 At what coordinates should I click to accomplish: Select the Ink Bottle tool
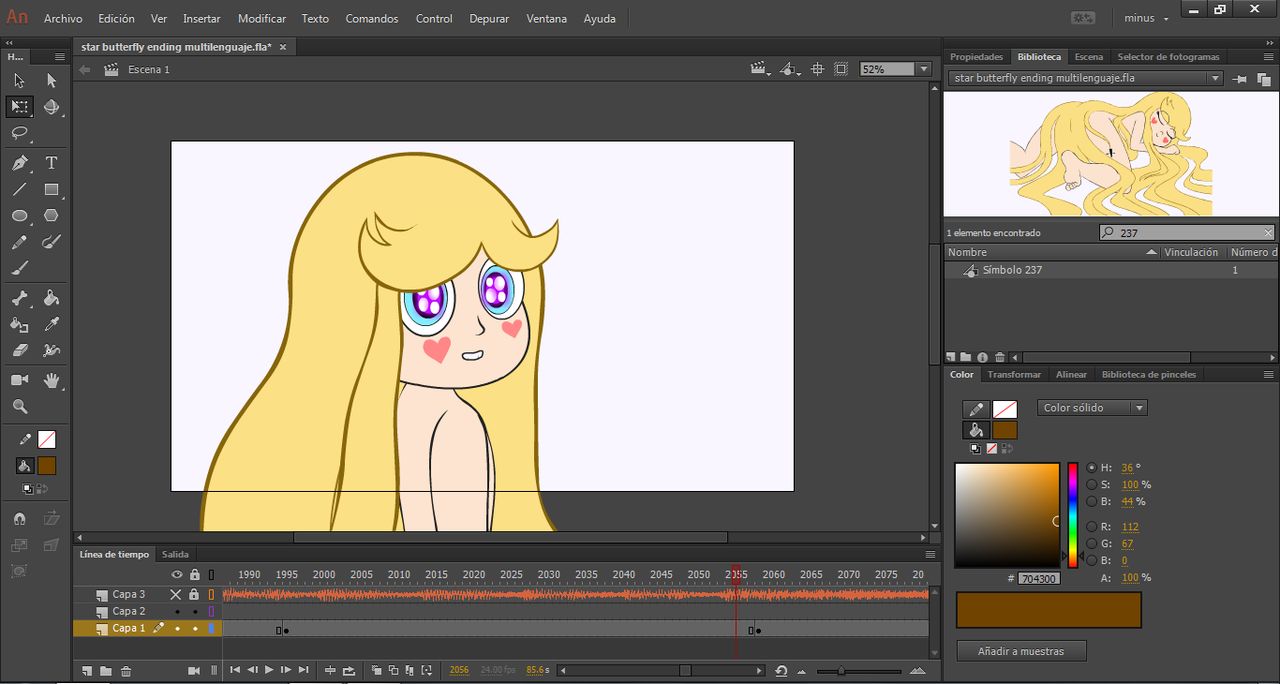click(19, 325)
